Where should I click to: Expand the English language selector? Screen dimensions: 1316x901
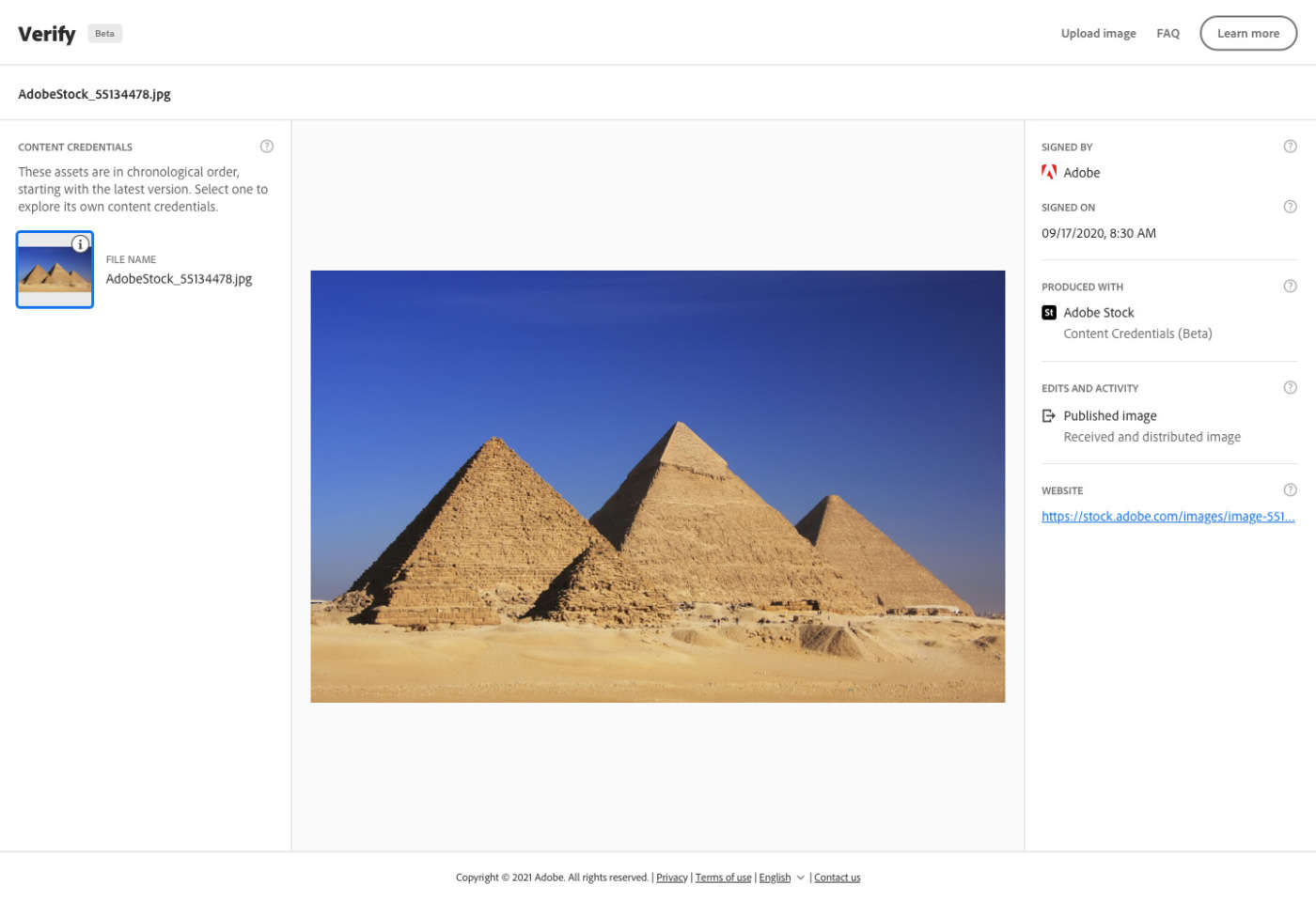click(780, 877)
